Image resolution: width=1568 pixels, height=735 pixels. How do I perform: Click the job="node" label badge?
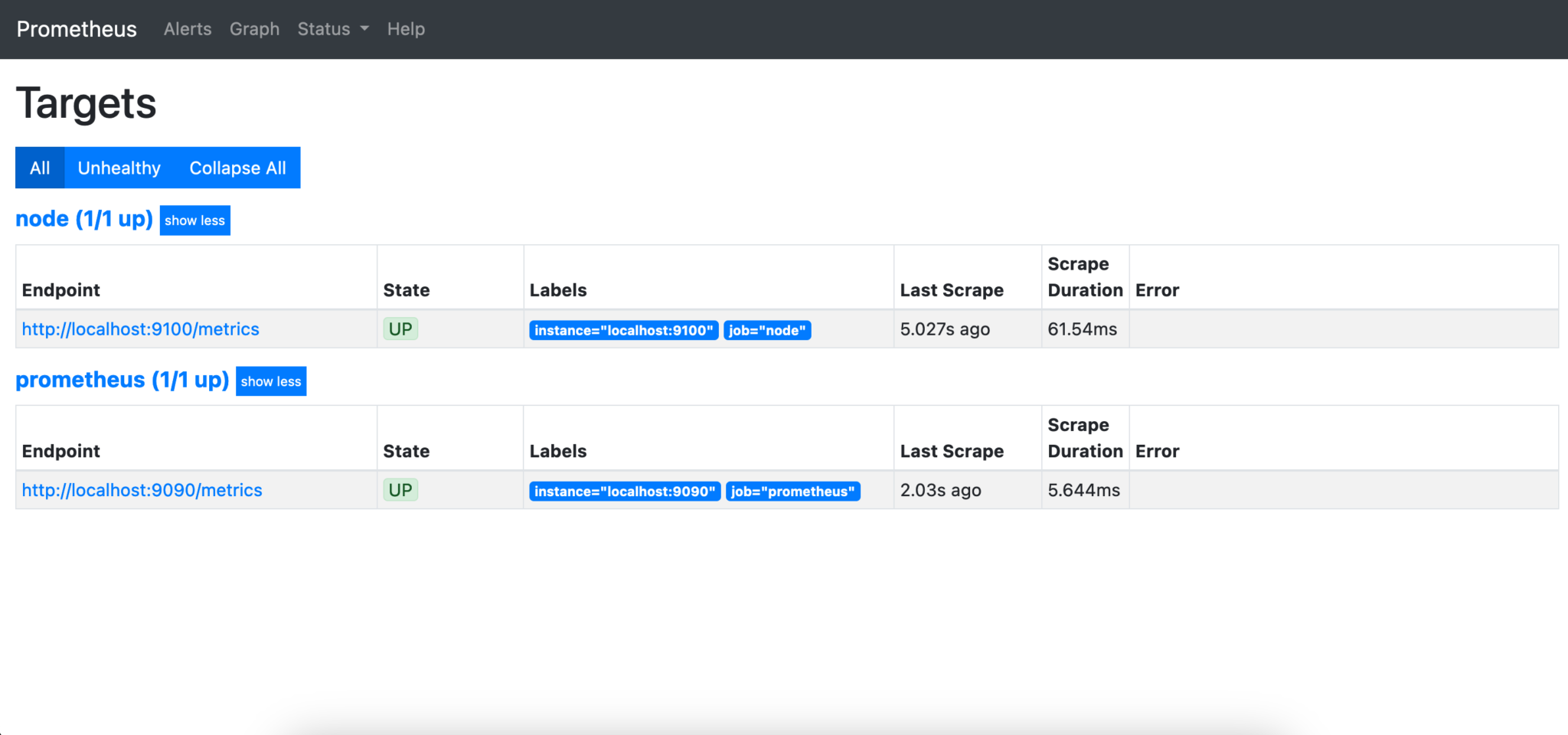[767, 330]
